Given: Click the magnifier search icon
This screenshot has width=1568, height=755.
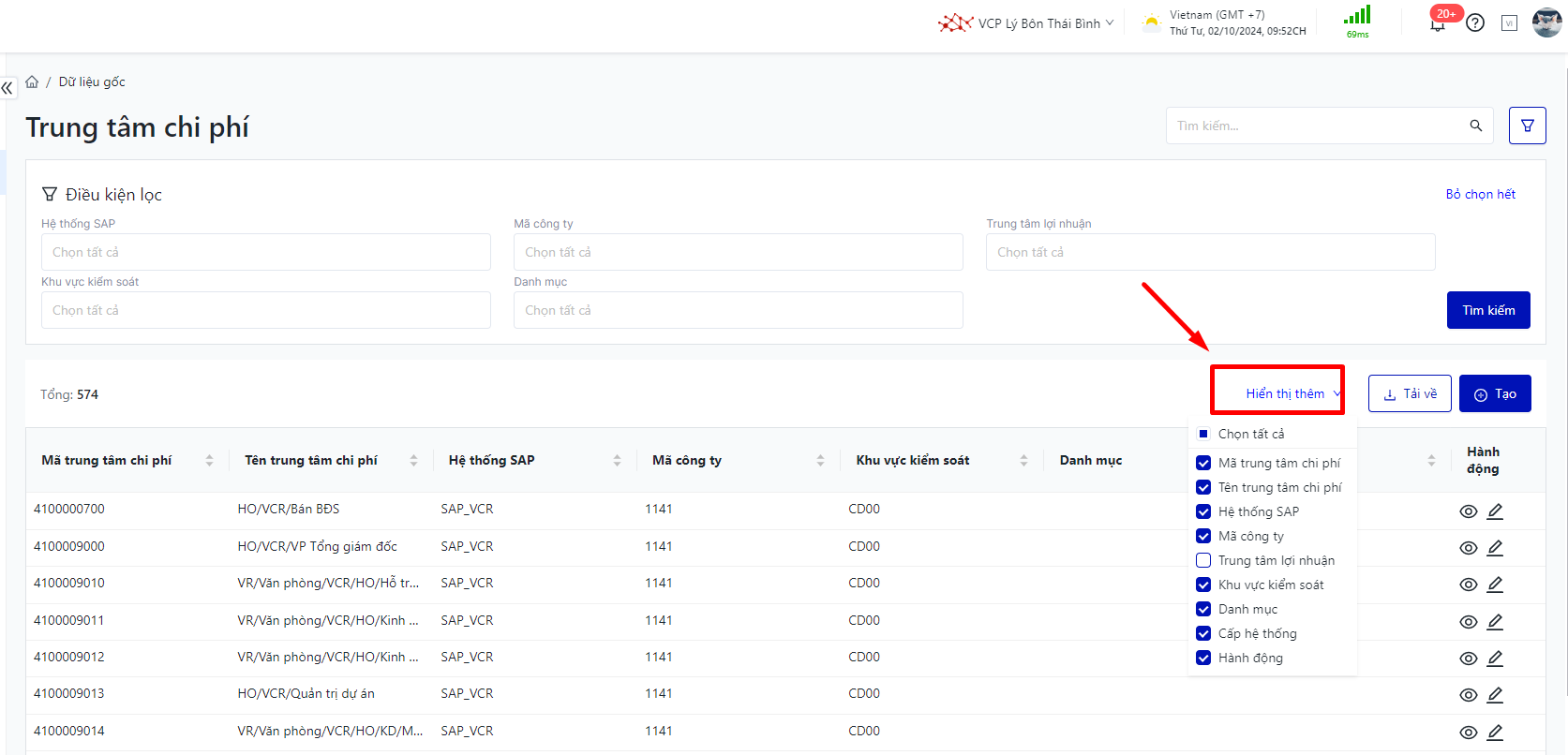Looking at the screenshot, I should [1475, 126].
